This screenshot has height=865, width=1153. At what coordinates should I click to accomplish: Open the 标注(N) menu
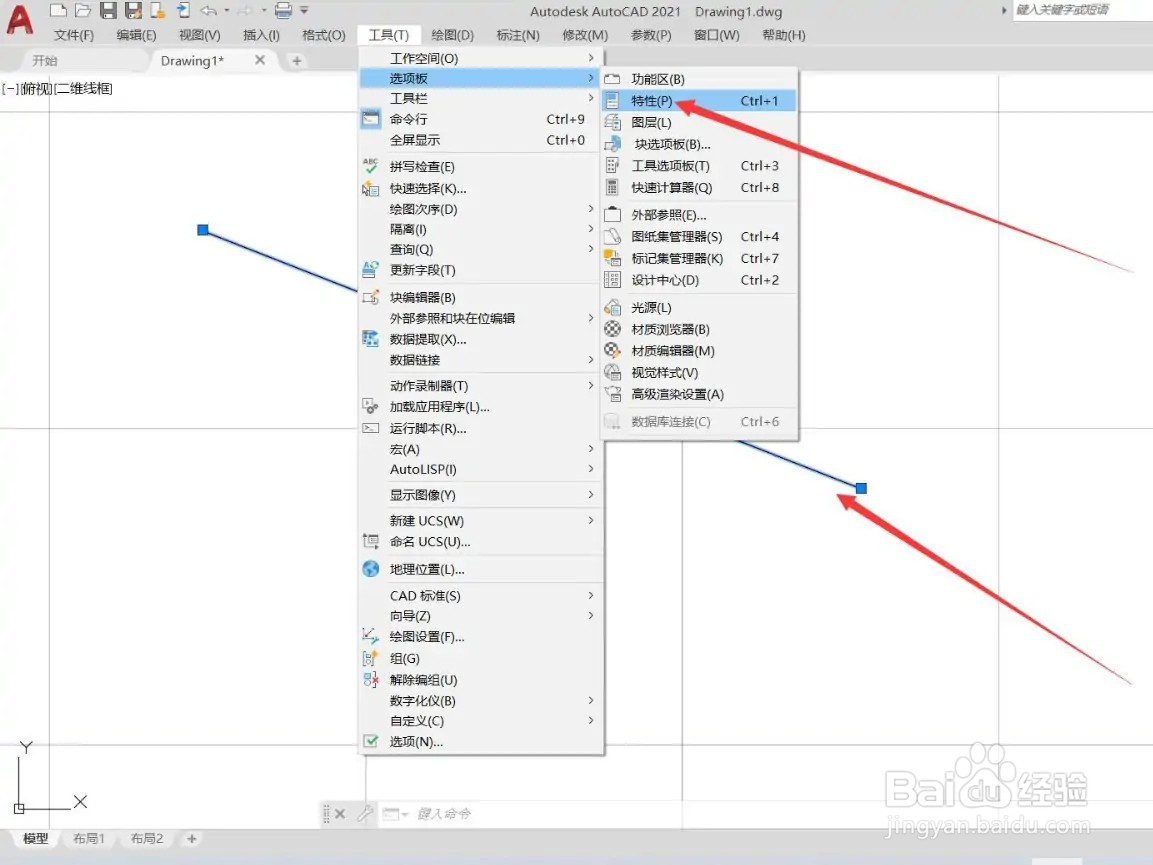pos(518,35)
